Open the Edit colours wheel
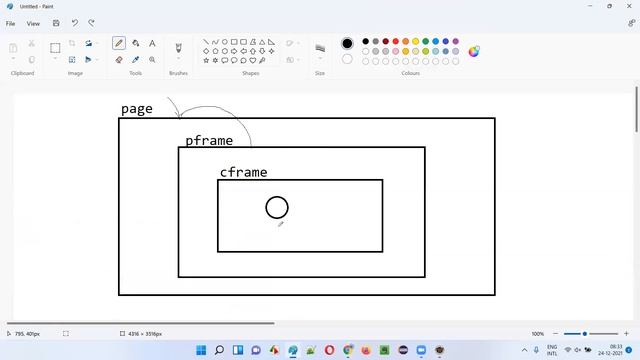This screenshot has height=360, width=640. click(473, 51)
